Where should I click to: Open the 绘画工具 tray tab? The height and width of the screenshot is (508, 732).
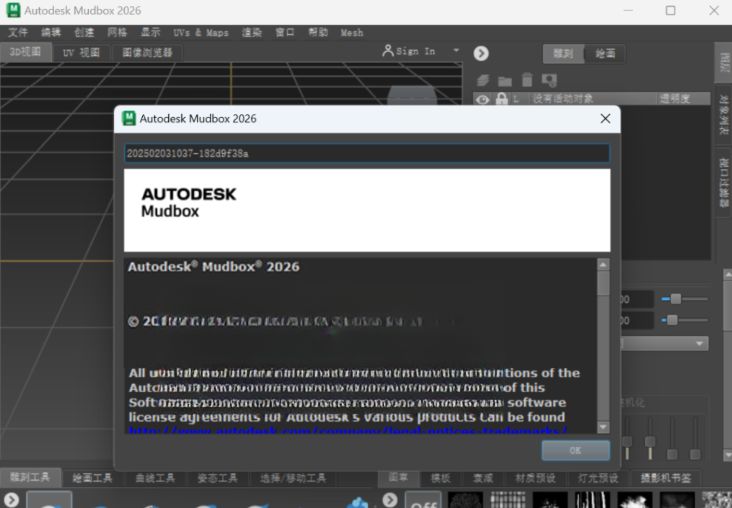tap(92, 478)
